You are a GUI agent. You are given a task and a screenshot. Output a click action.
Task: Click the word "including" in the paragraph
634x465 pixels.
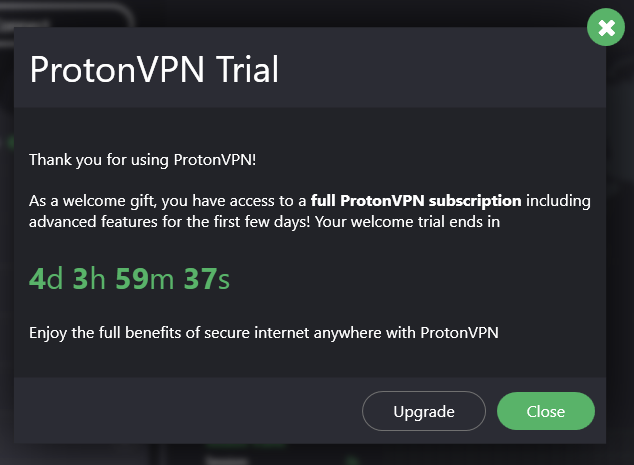coord(559,201)
